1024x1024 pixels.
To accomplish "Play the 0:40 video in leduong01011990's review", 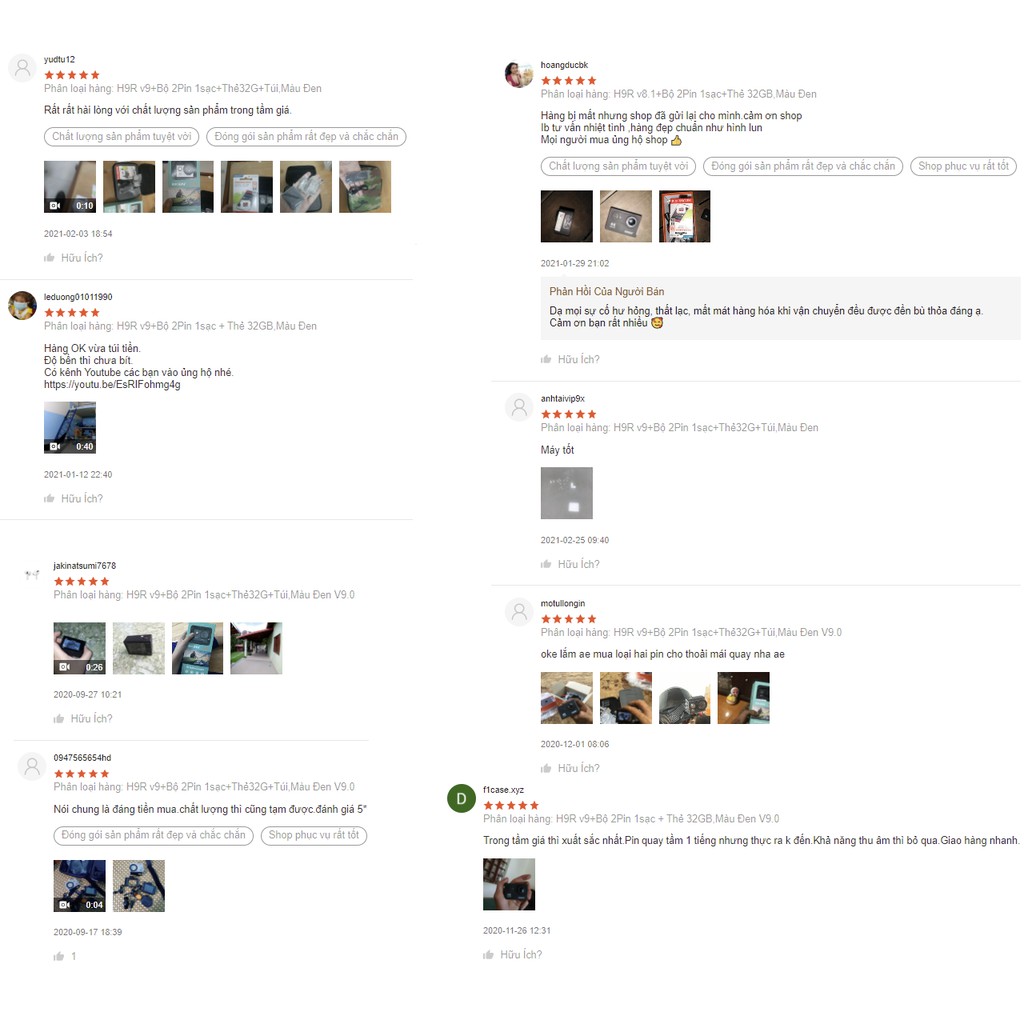I will [x=70, y=428].
